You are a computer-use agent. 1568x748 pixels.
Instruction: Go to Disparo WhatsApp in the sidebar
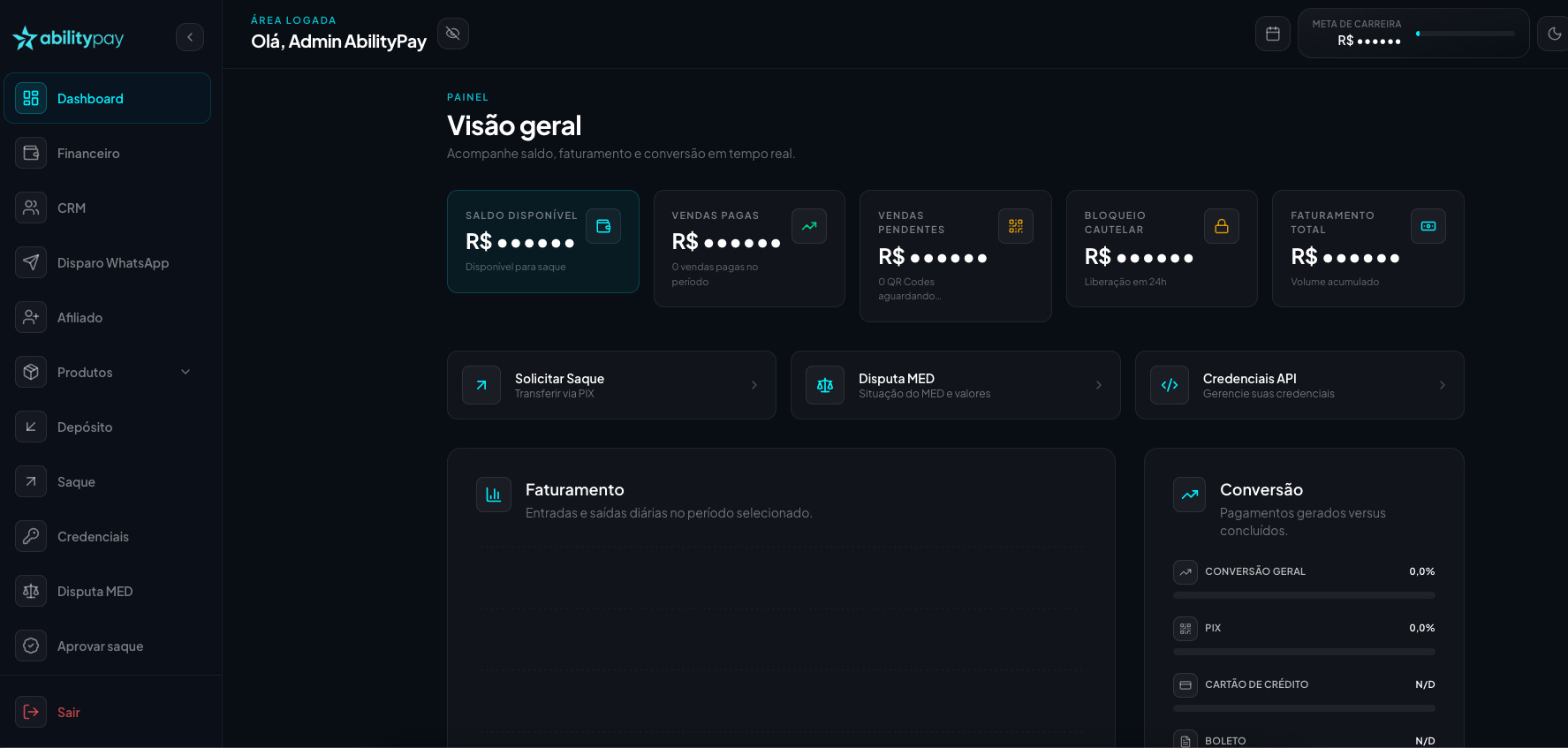coord(107,262)
